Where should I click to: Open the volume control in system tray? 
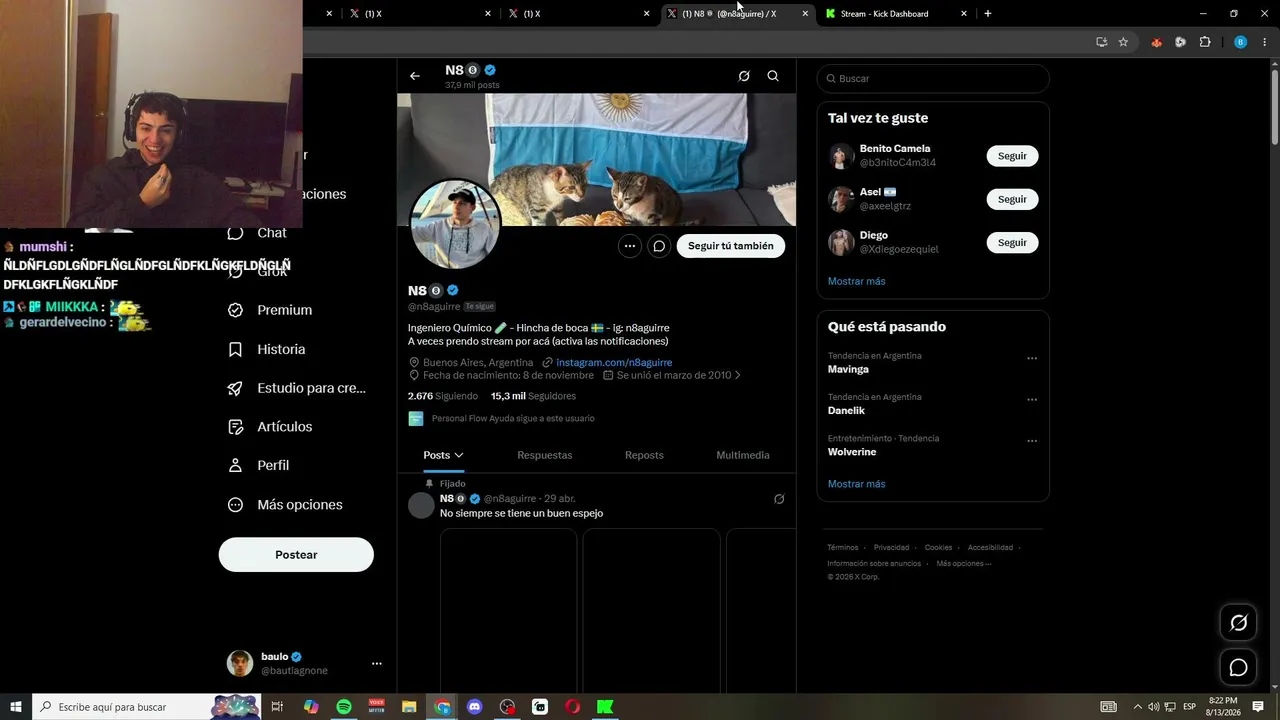point(1153,707)
